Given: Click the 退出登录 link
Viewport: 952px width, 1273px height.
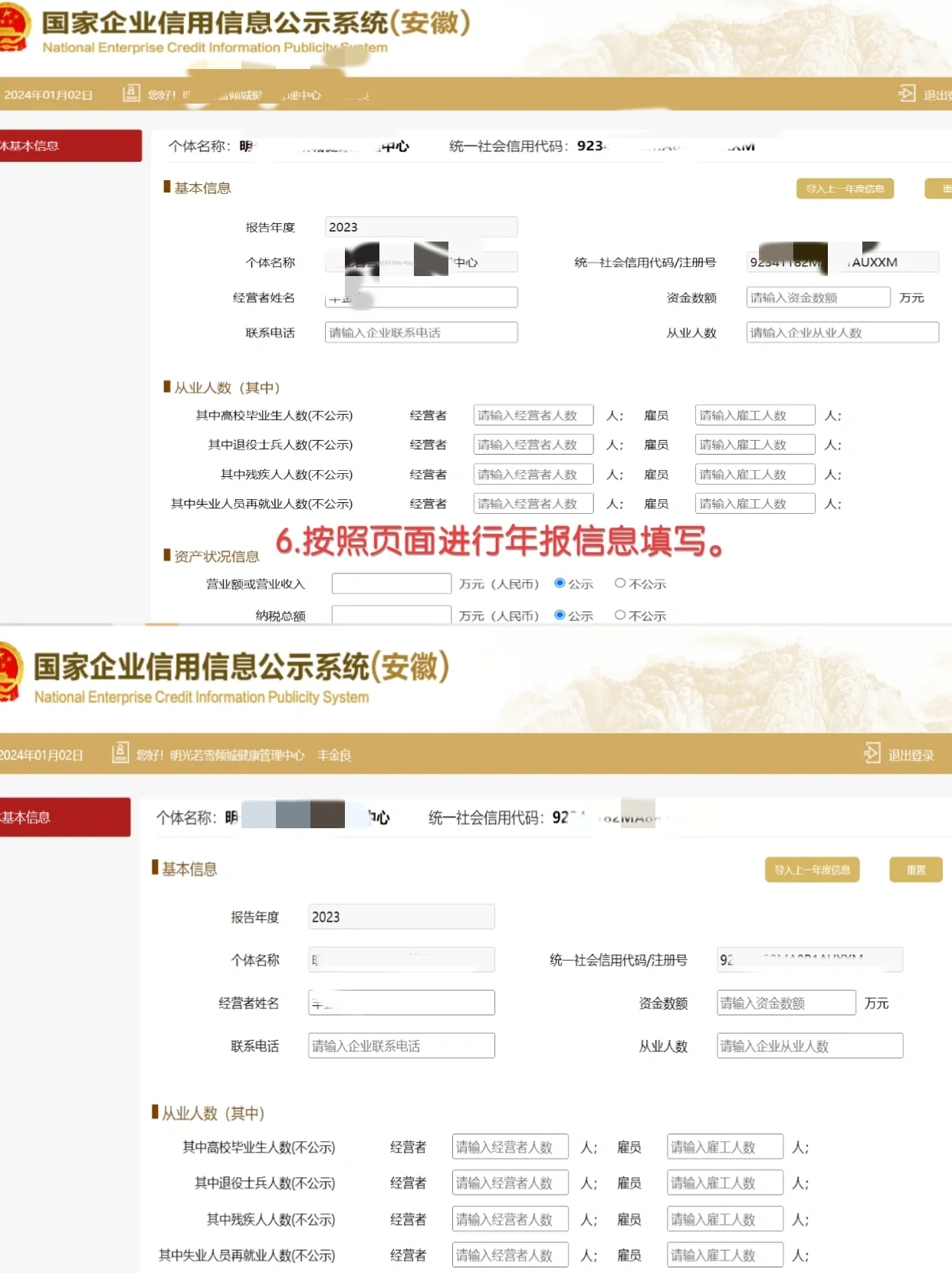Looking at the screenshot, I should coord(911,755).
